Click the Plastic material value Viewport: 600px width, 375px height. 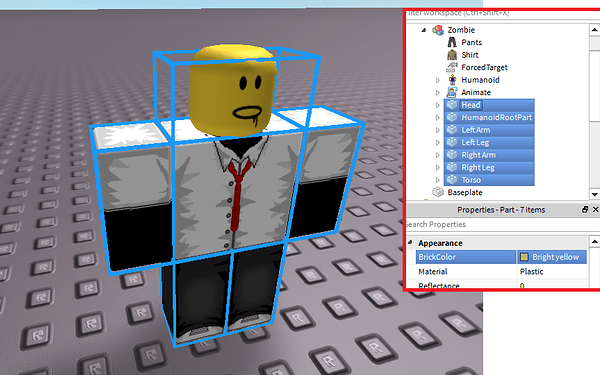pos(532,271)
